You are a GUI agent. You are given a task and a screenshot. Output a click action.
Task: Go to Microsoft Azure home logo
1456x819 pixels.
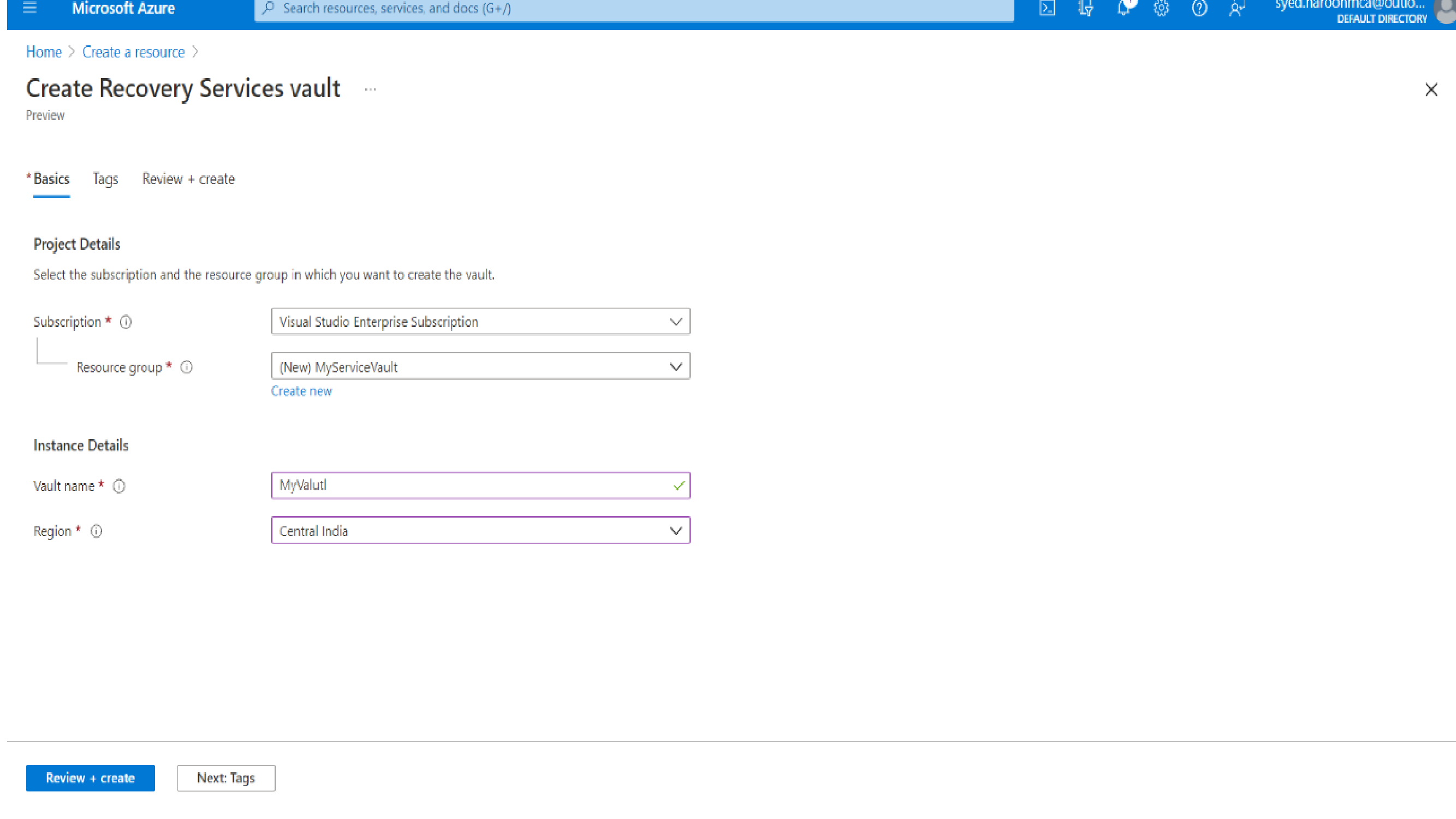pos(123,8)
